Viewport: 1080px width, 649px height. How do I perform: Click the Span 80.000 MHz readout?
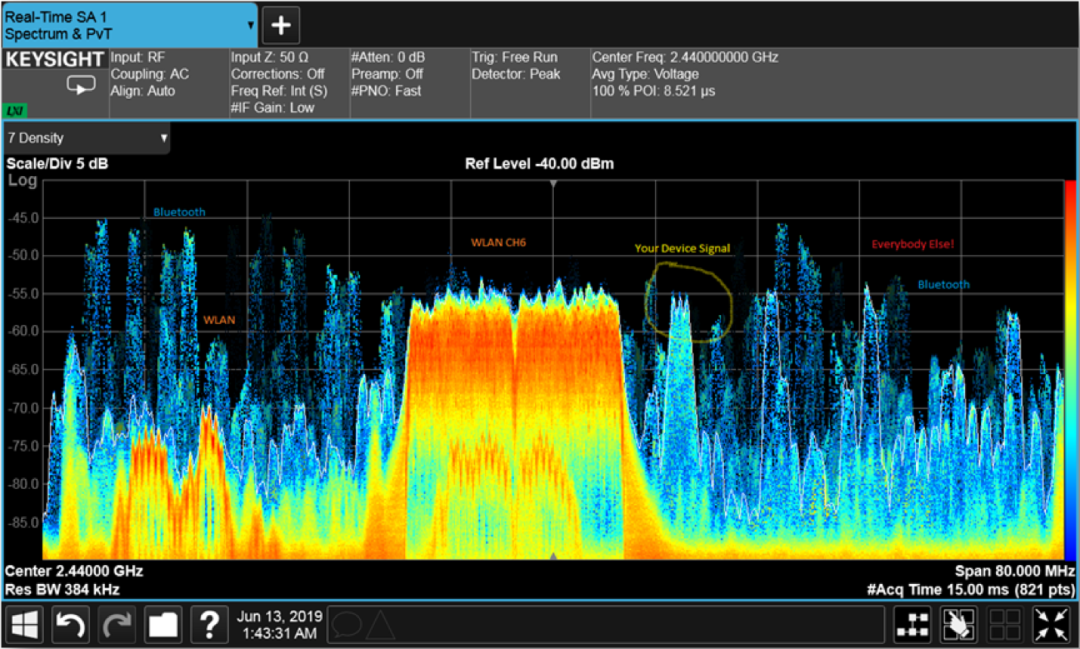pyautogui.click(x=1013, y=571)
